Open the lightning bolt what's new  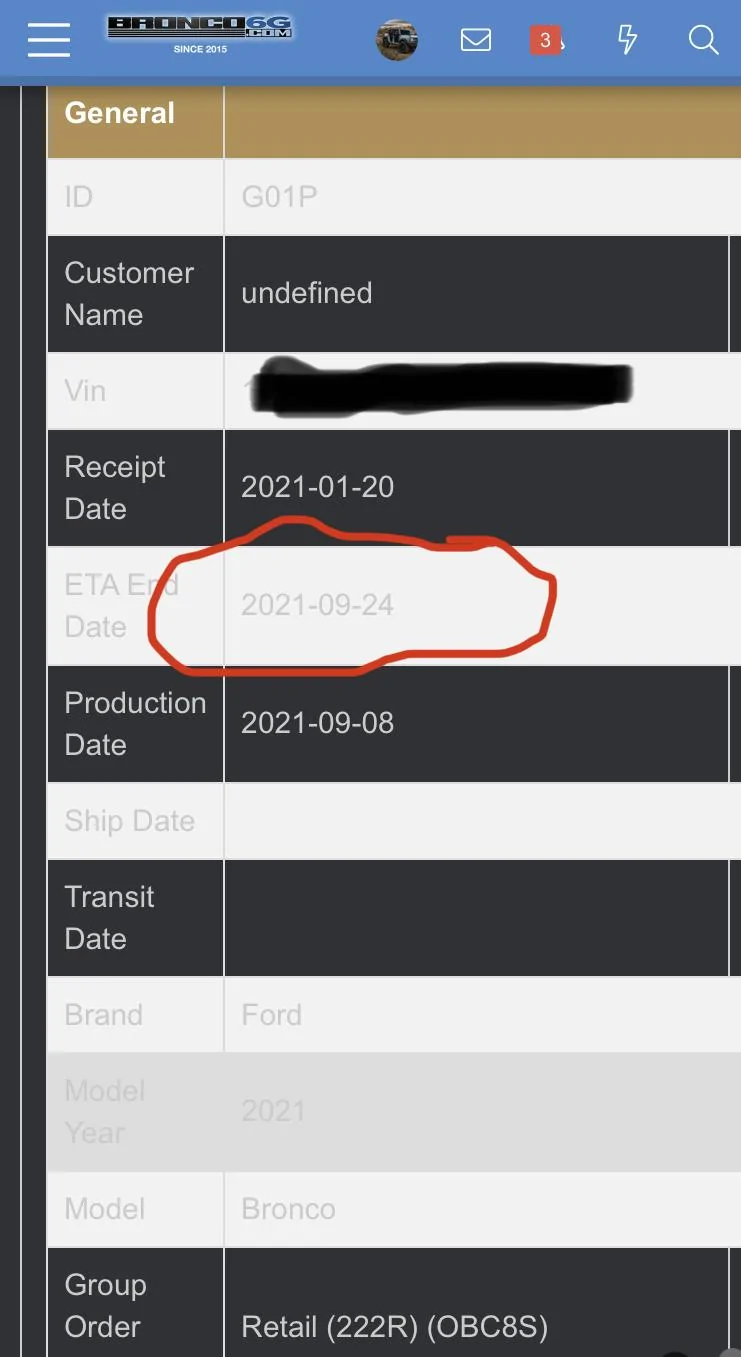(x=627, y=40)
